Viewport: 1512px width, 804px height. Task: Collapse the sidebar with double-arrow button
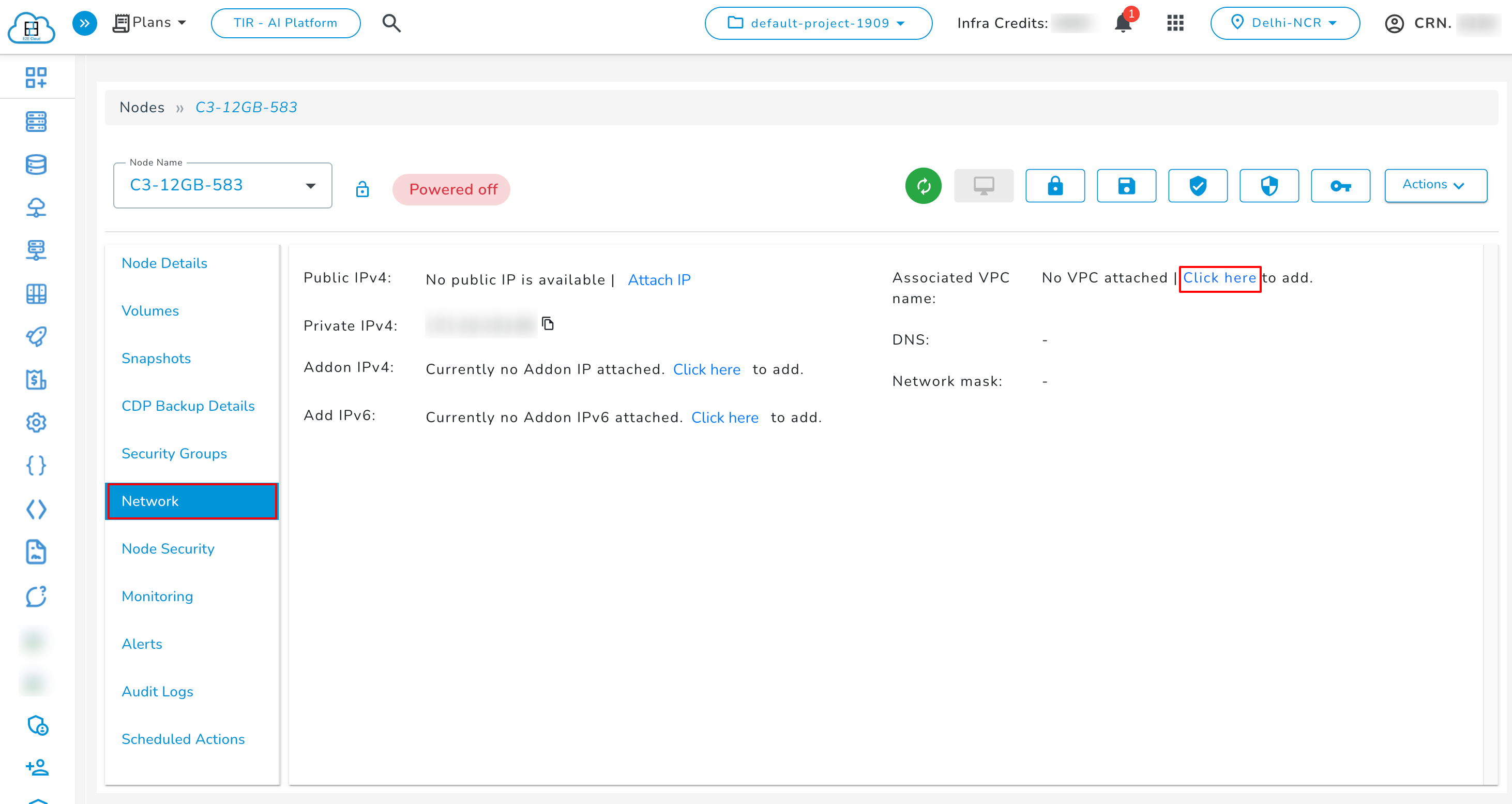[x=84, y=23]
